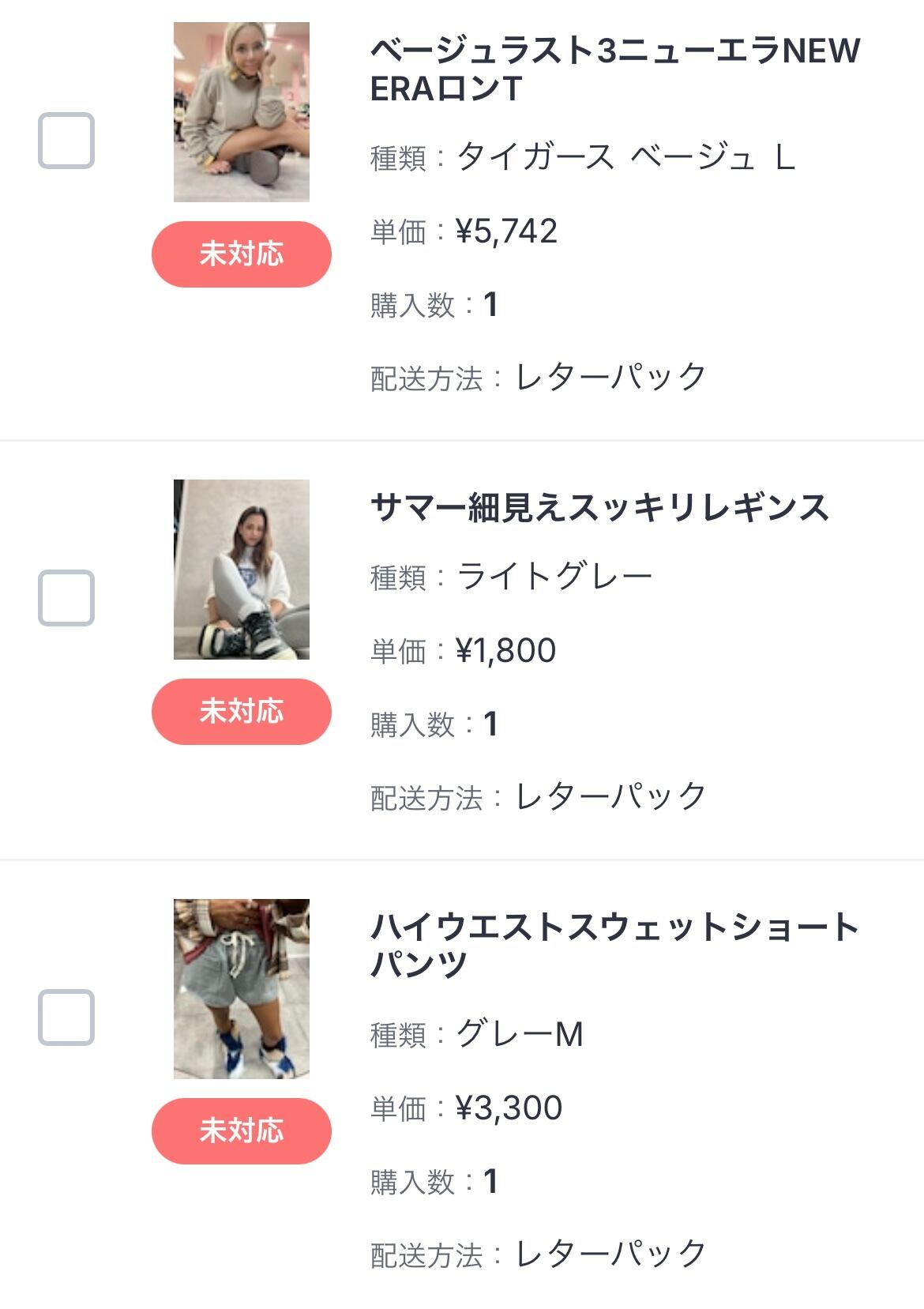Select the ¥3,300 unit price
The width and height of the screenshot is (924, 1309).
(509, 1108)
